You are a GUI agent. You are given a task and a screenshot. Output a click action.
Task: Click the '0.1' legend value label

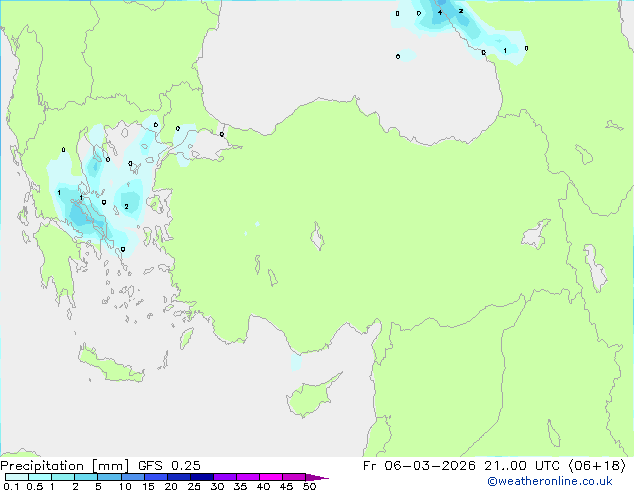[11, 486]
